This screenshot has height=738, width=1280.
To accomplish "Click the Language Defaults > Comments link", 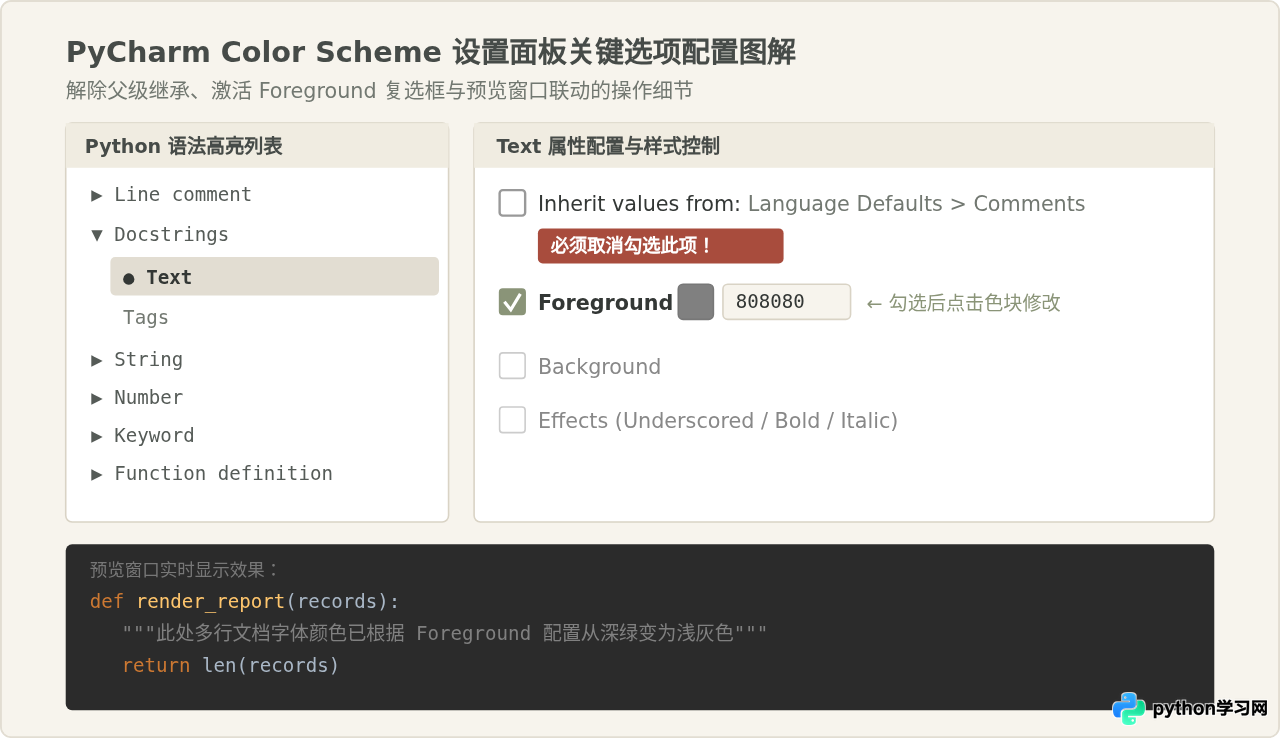I will [x=916, y=204].
